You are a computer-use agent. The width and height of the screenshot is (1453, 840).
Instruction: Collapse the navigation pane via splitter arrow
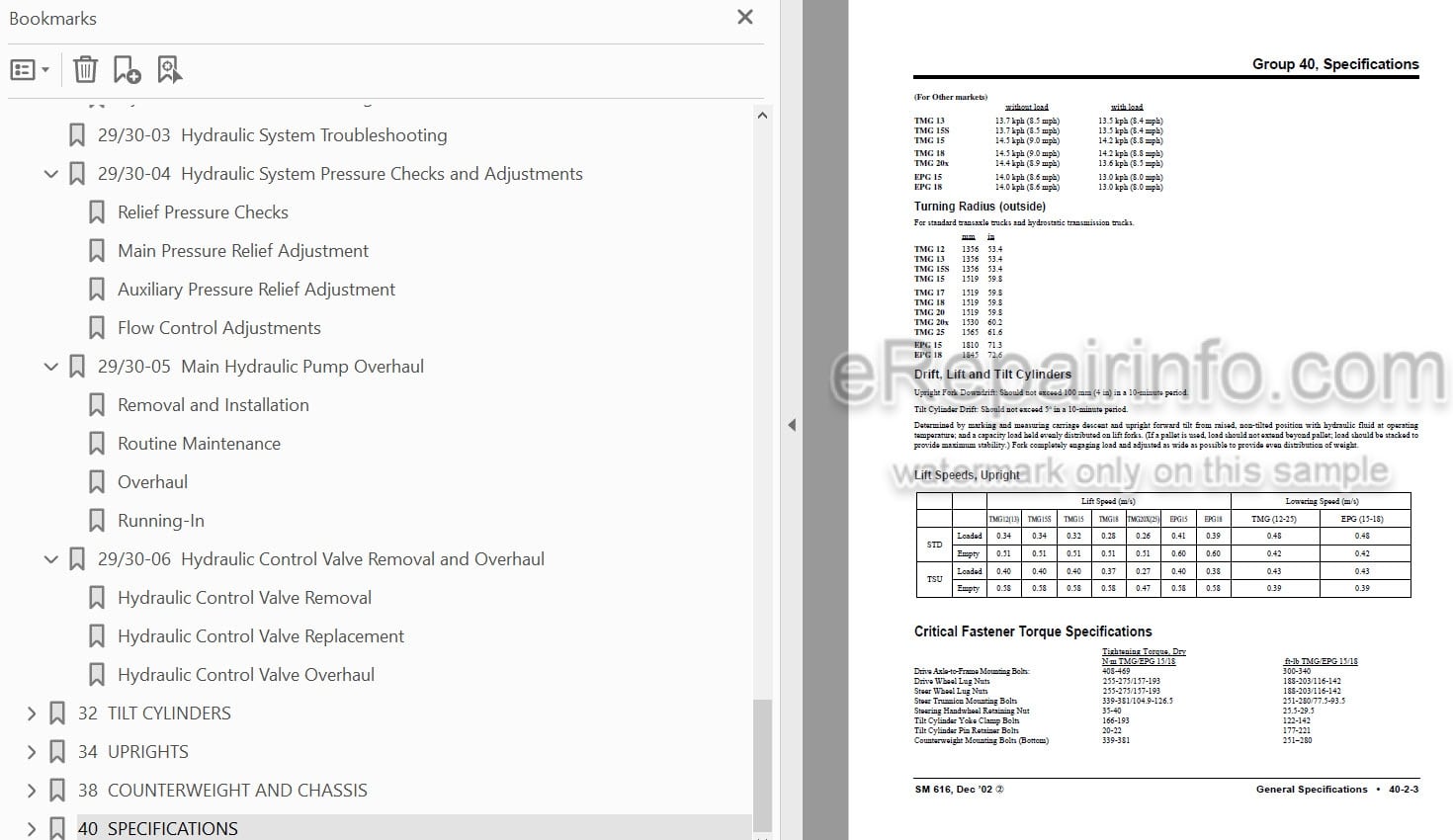click(x=792, y=425)
